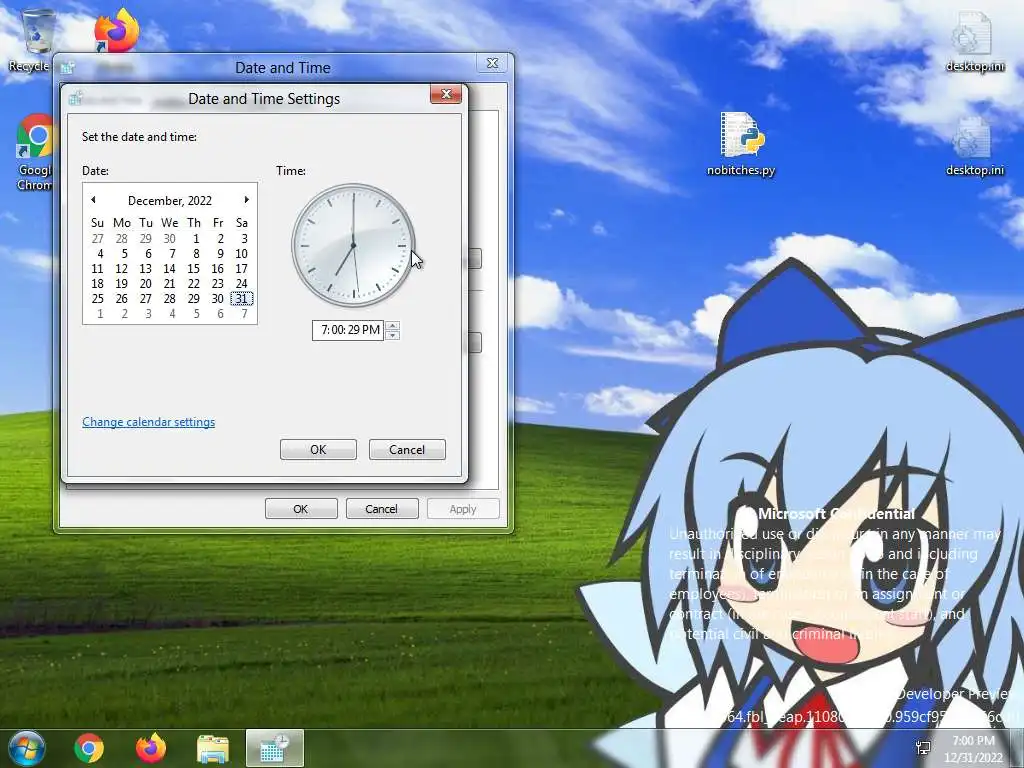Select December 25 in the calendar
The width and height of the screenshot is (1024, 768).
pos(97,298)
